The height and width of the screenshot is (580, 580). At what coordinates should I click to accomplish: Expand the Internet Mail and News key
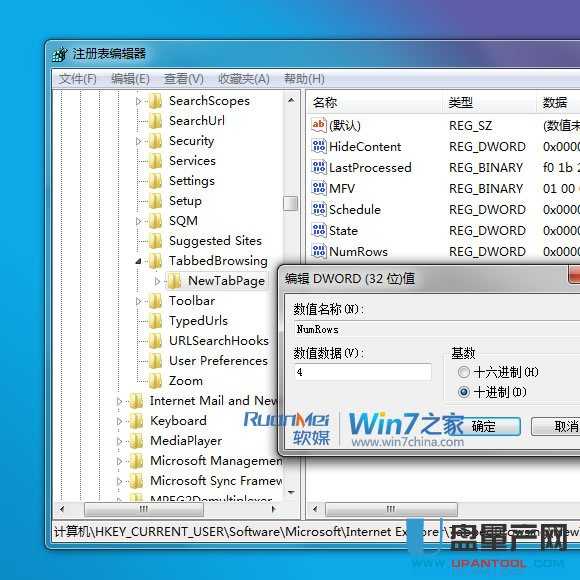coord(119,401)
